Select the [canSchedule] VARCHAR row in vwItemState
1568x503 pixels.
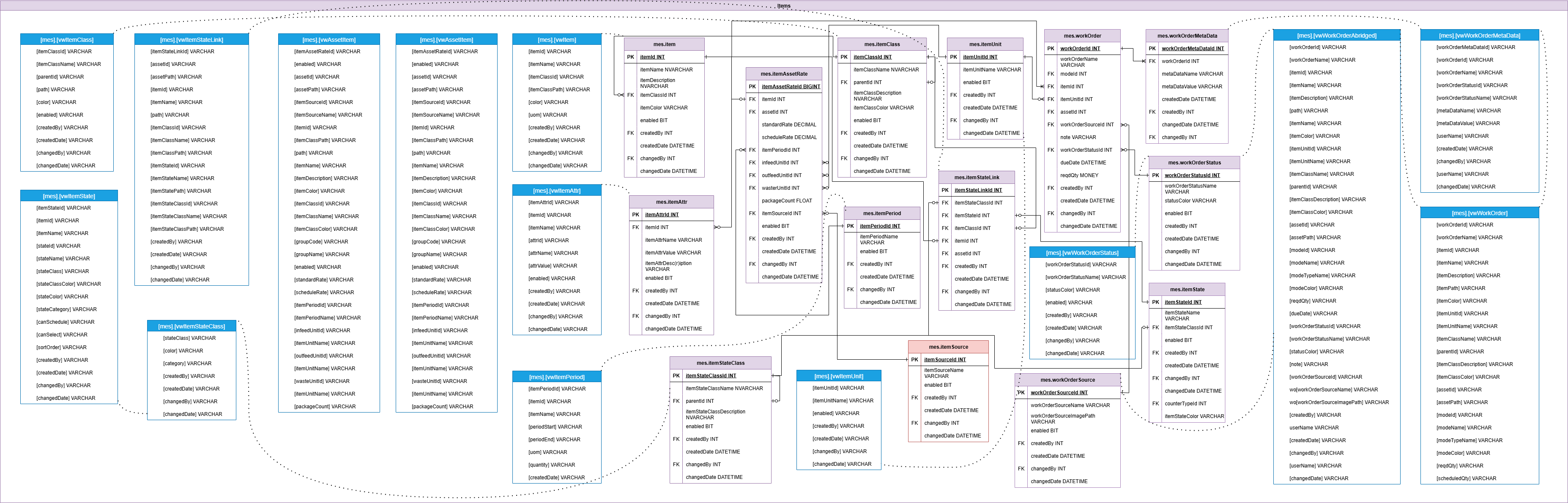click(x=69, y=322)
